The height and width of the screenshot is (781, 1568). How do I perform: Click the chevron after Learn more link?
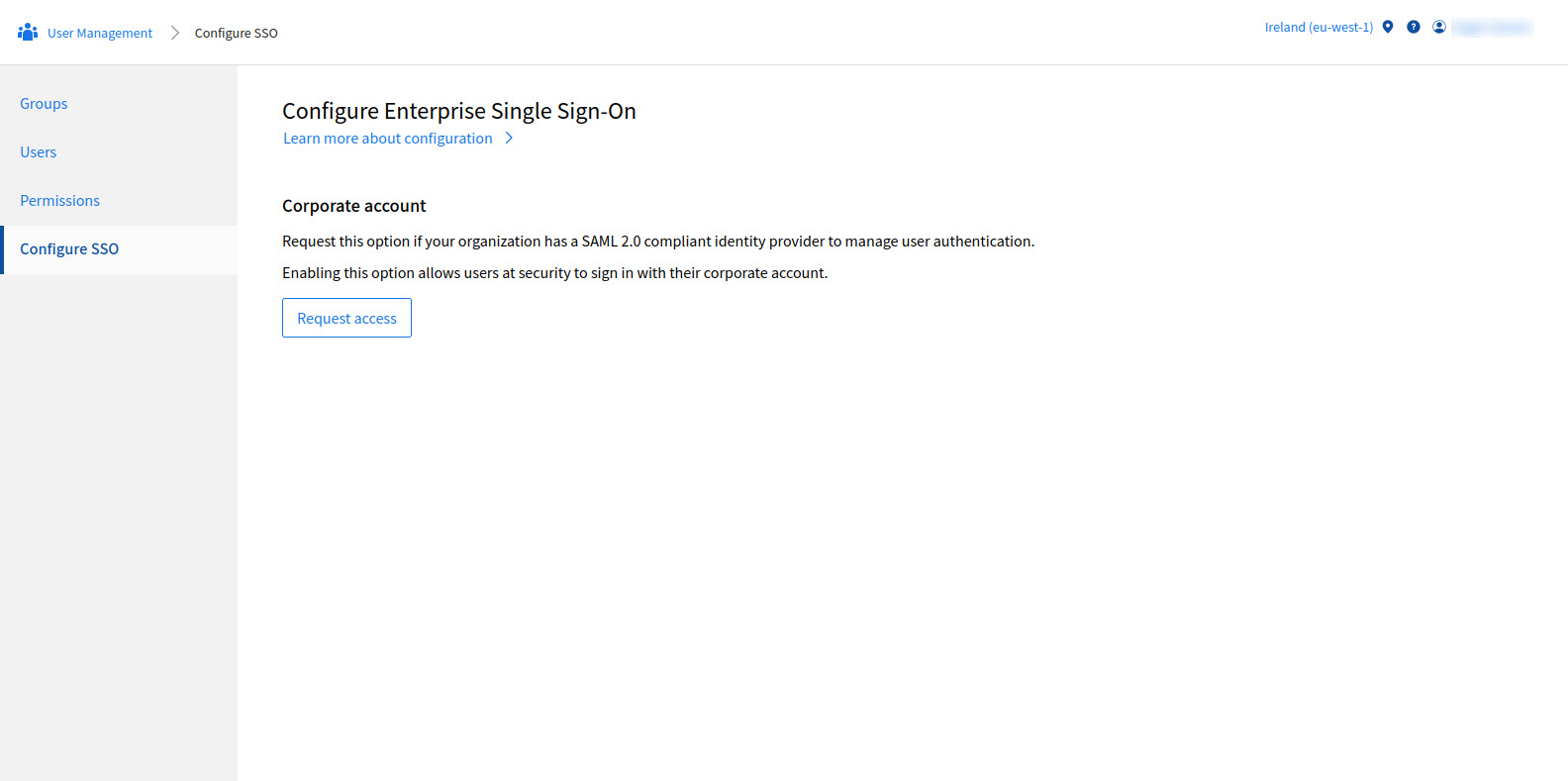(x=509, y=139)
